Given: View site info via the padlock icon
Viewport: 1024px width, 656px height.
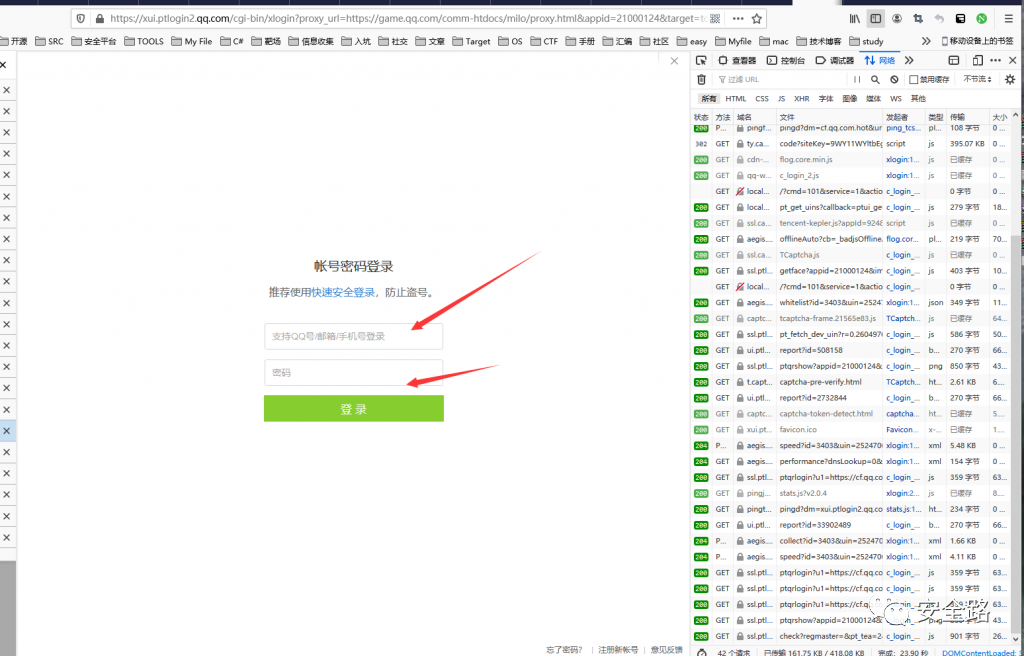Looking at the screenshot, I should (x=99, y=19).
